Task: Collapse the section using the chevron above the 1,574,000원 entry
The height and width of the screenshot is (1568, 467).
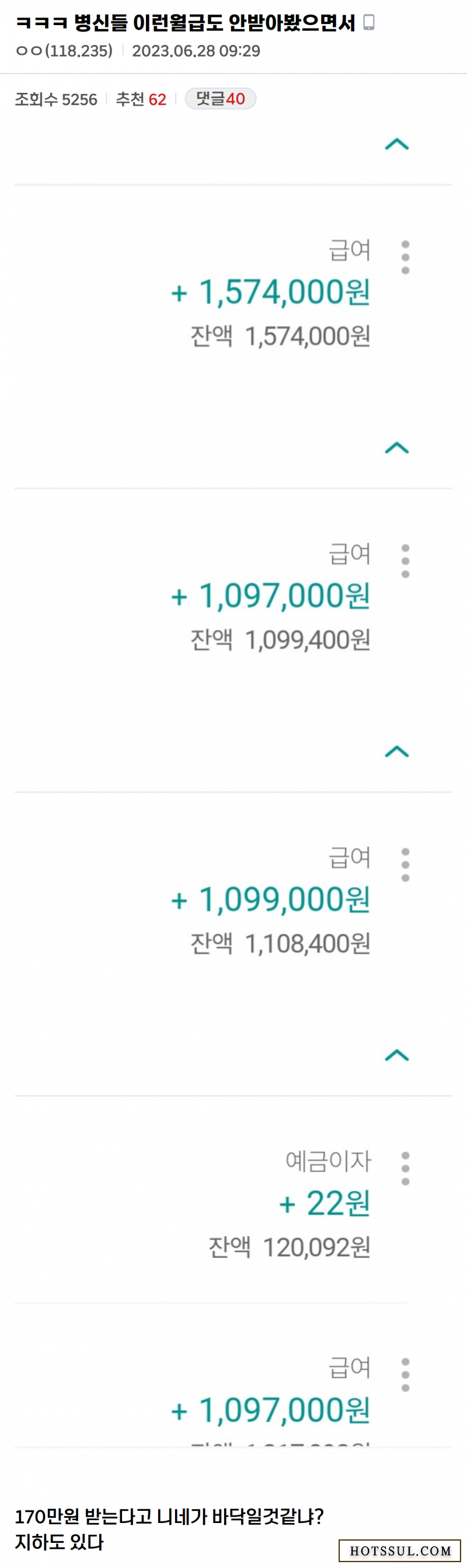Action: pyautogui.click(x=397, y=144)
